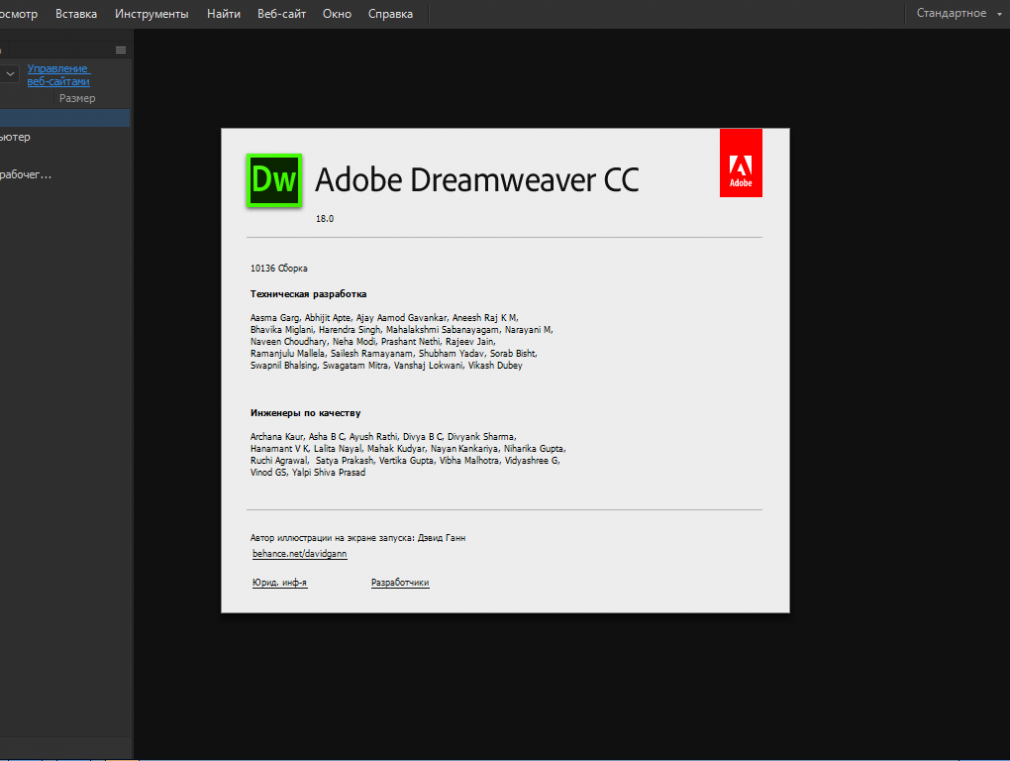Click the Инженеры по качеству heading
Image resolution: width=1010 pixels, height=761 pixels.
[x=305, y=413]
